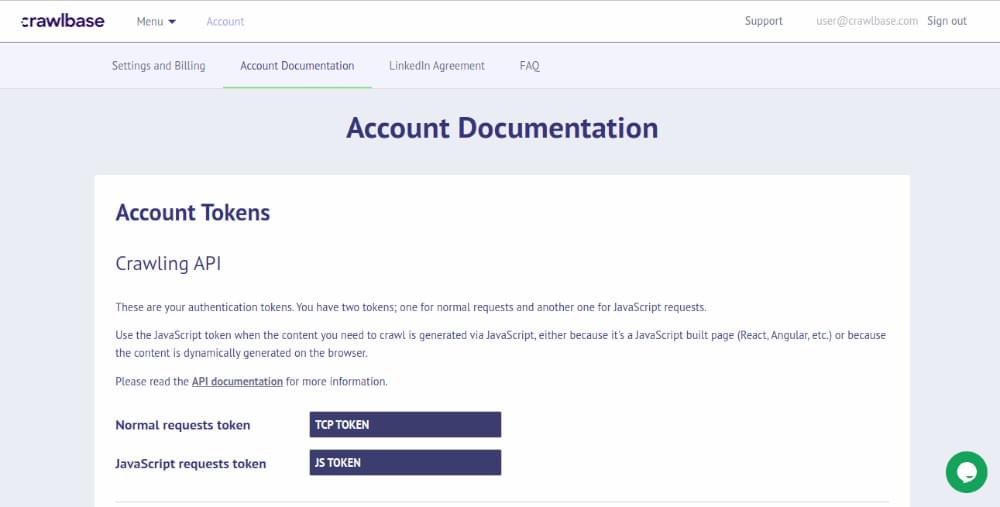Click the JavaScript requests token label
1000x507 pixels.
pos(191,464)
